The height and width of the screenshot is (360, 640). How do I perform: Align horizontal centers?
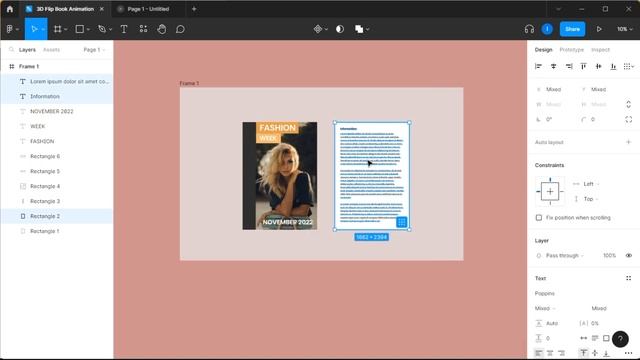(553, 66)
